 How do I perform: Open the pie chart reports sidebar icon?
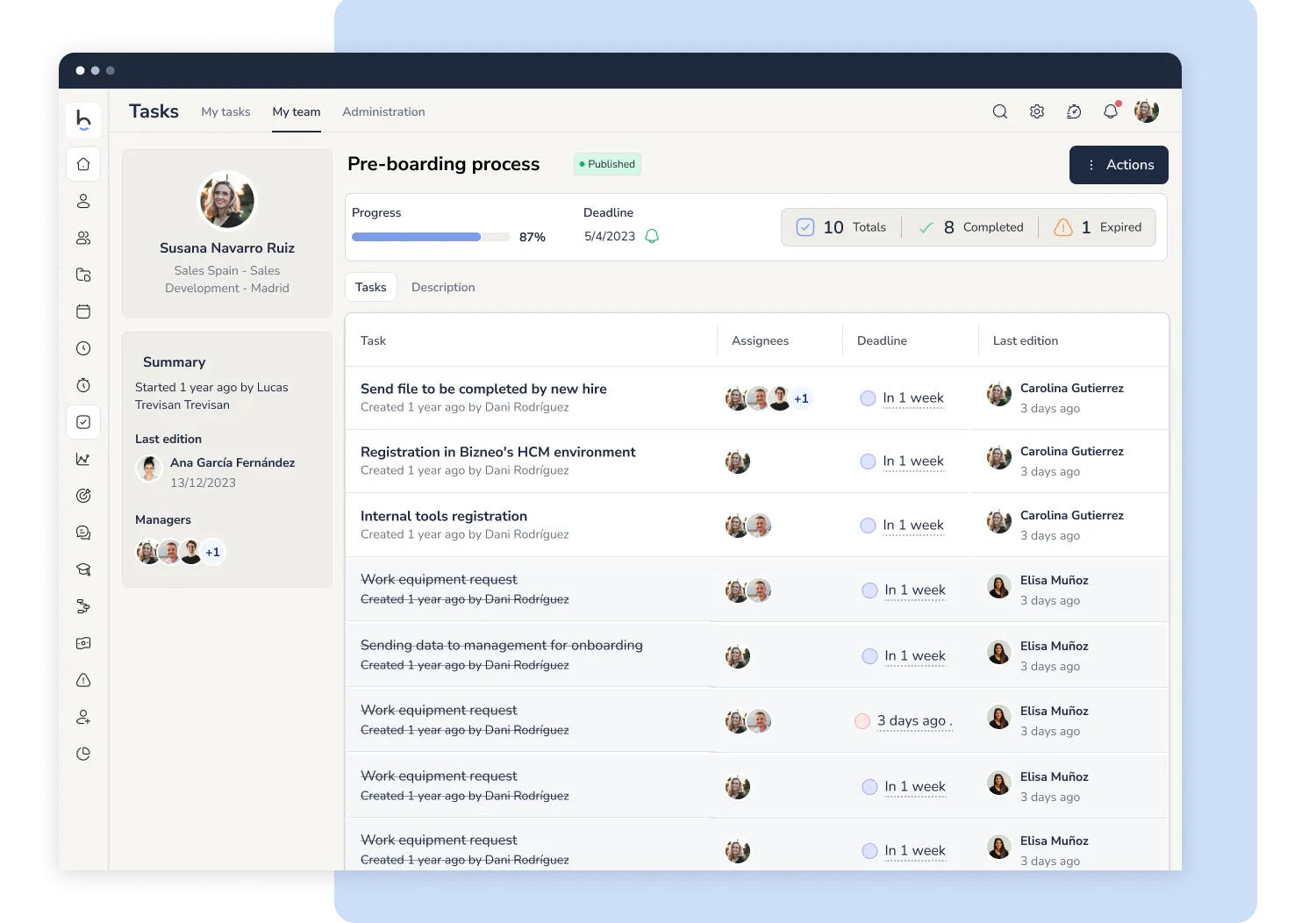[83, 754]
